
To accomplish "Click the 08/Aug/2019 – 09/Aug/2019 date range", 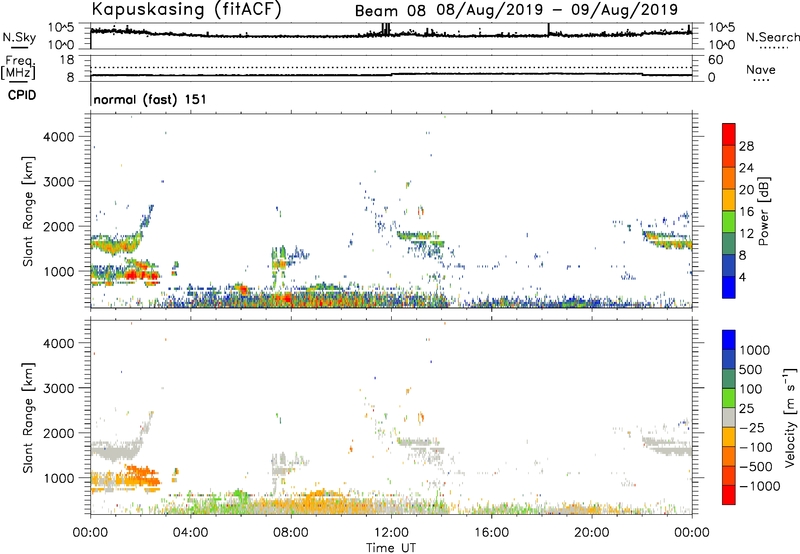I will pos(557,10).
